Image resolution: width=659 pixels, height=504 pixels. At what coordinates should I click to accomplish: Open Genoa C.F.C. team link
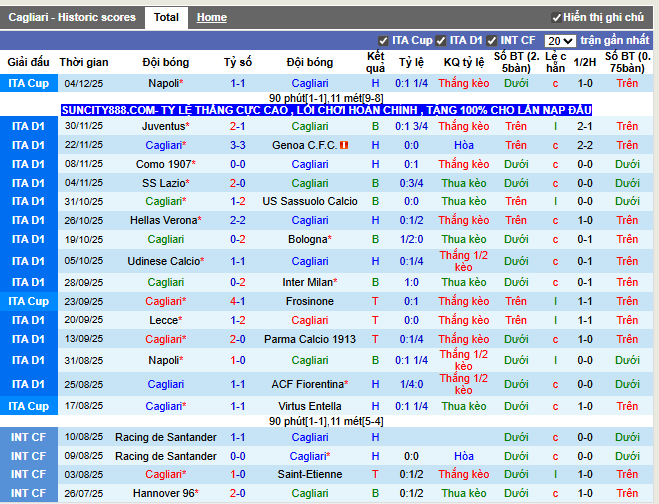(x=305, y=145)
